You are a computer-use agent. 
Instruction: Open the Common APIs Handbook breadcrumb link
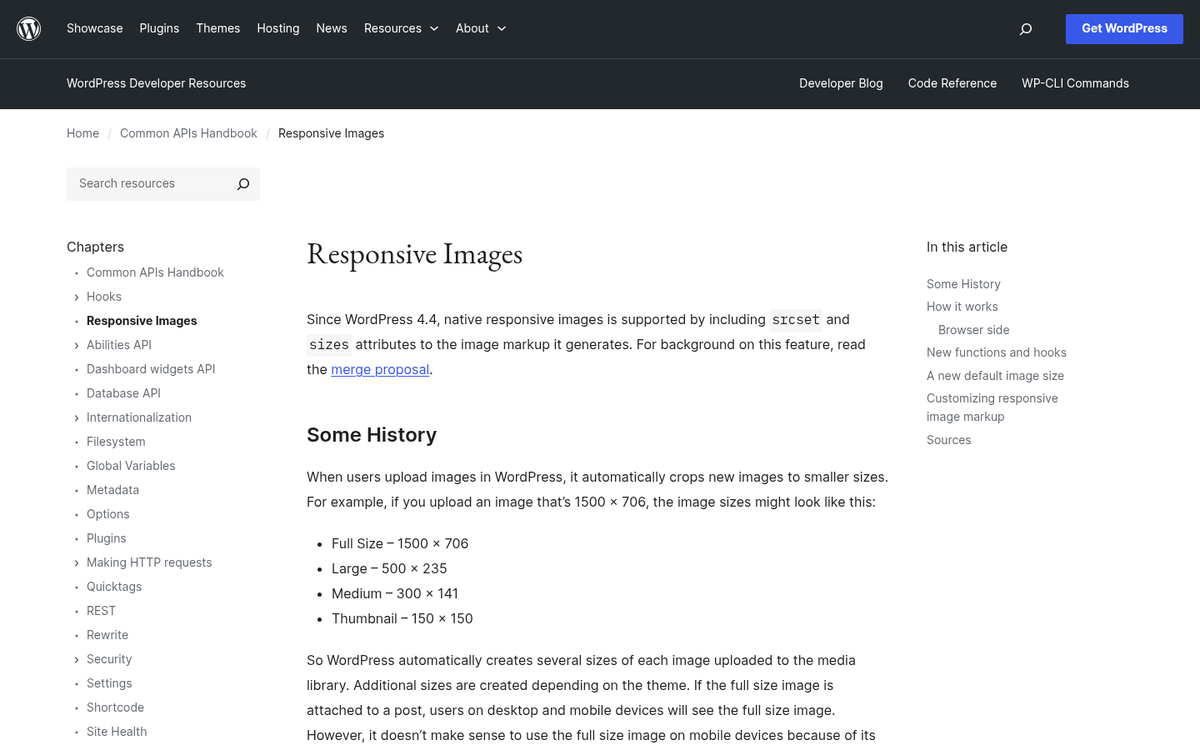pyautogui.click(x=188, y=133)
